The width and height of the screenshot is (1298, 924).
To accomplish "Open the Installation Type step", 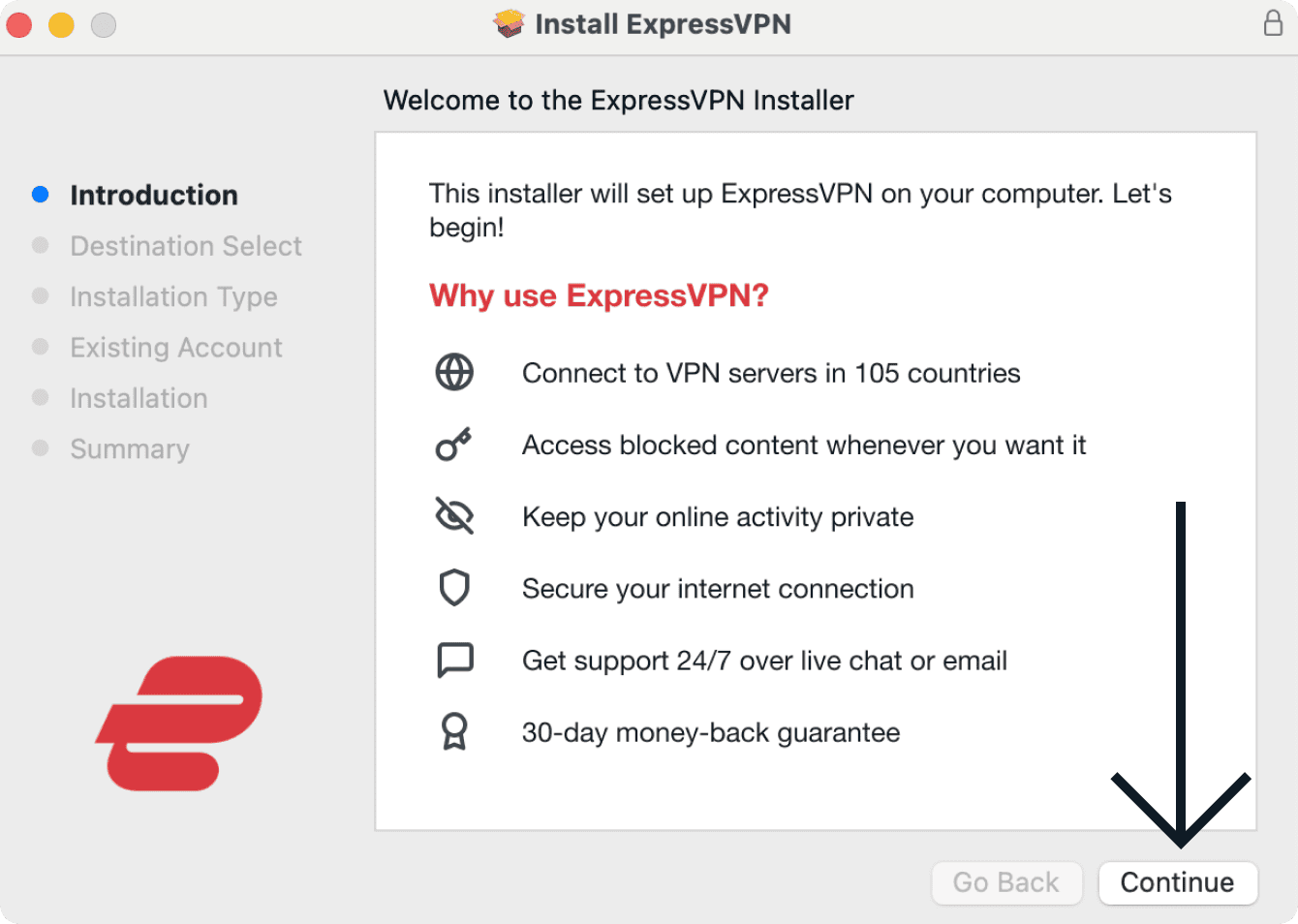I will 173,296.
